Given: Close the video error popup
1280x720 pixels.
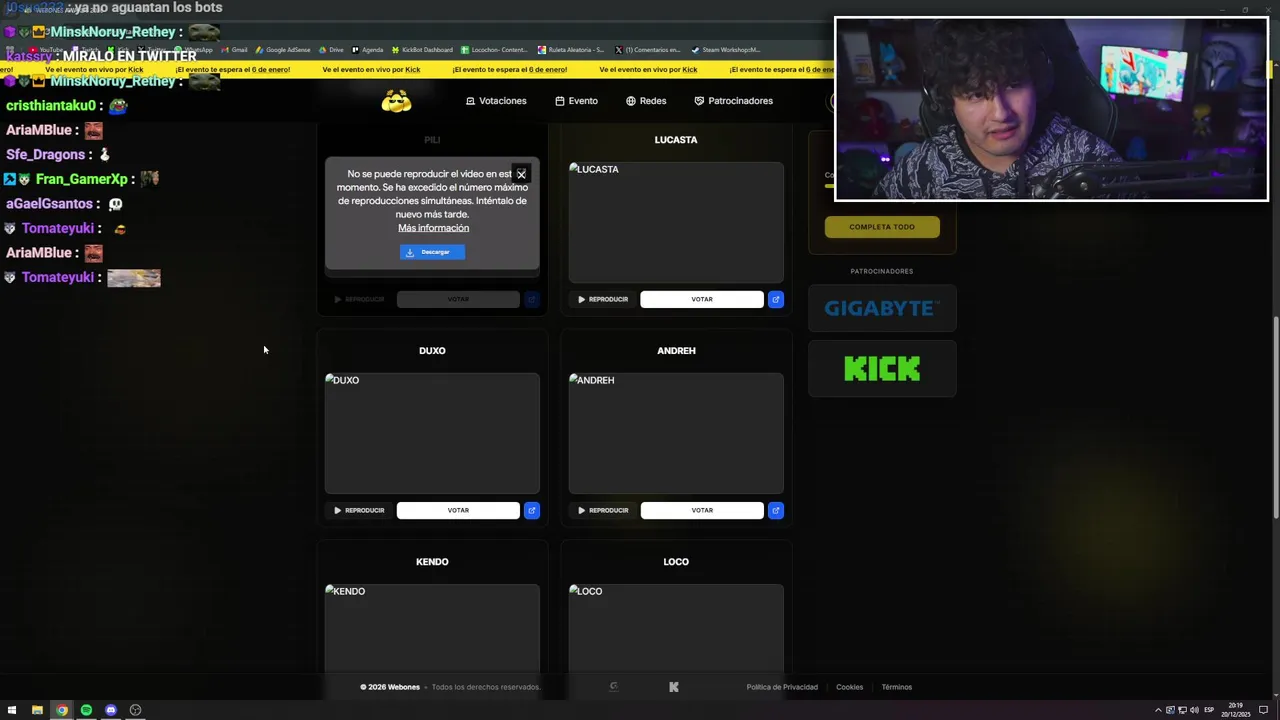Looking at the screenshot, I should click(x=521, y=174).
